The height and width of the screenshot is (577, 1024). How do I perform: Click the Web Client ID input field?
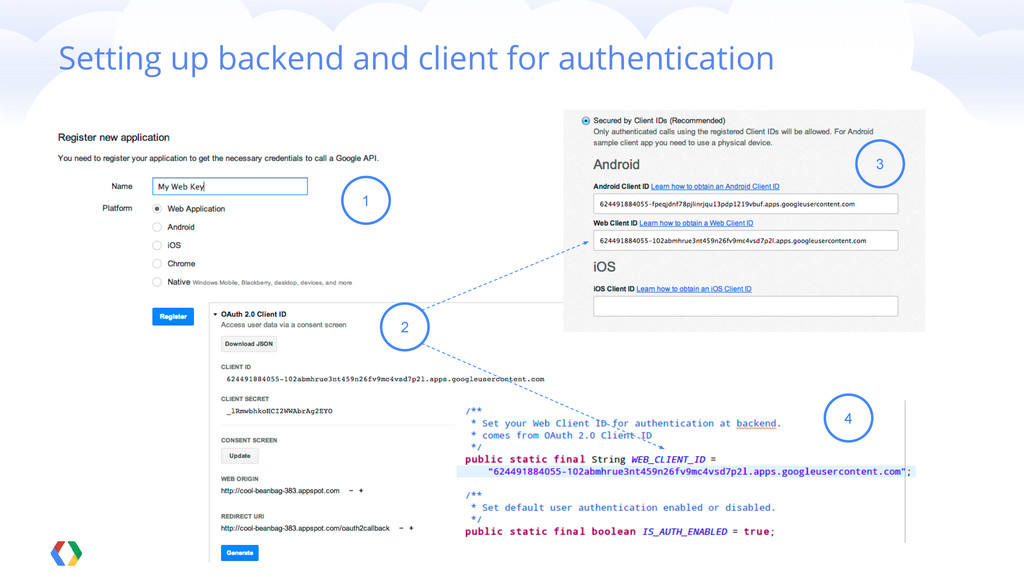coord(745,241)
